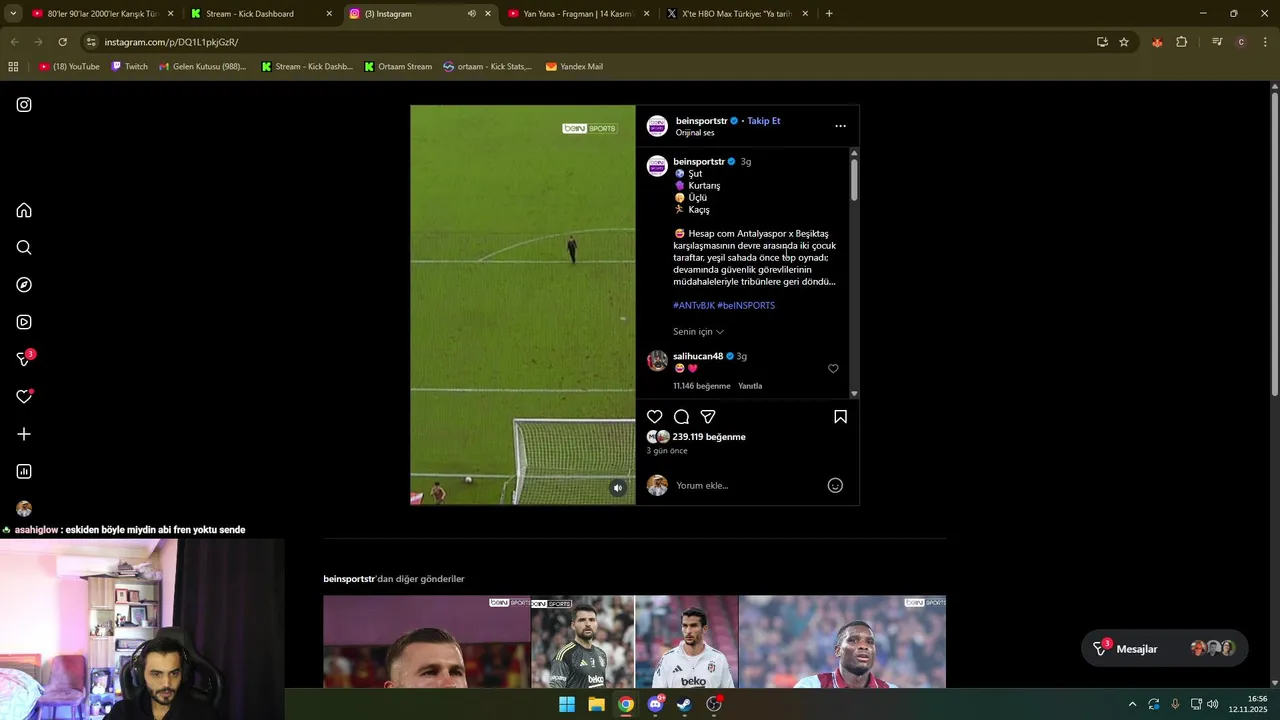Open emoji picker in comment box
Viewport: 1280px width, 720px height.
point(835,485)
